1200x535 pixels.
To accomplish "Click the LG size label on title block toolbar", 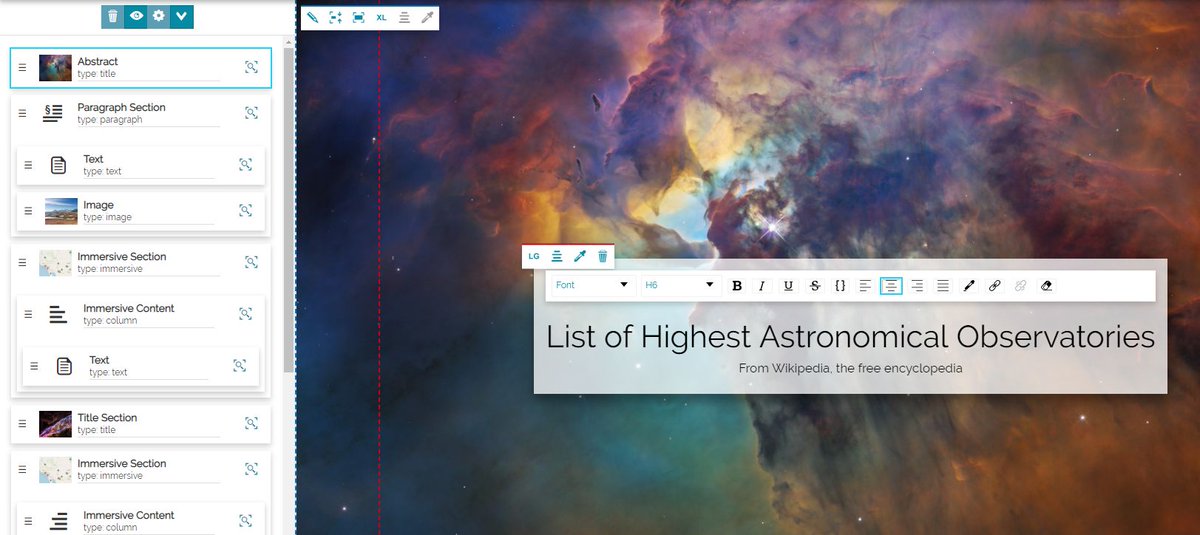I will coord(534,256).
